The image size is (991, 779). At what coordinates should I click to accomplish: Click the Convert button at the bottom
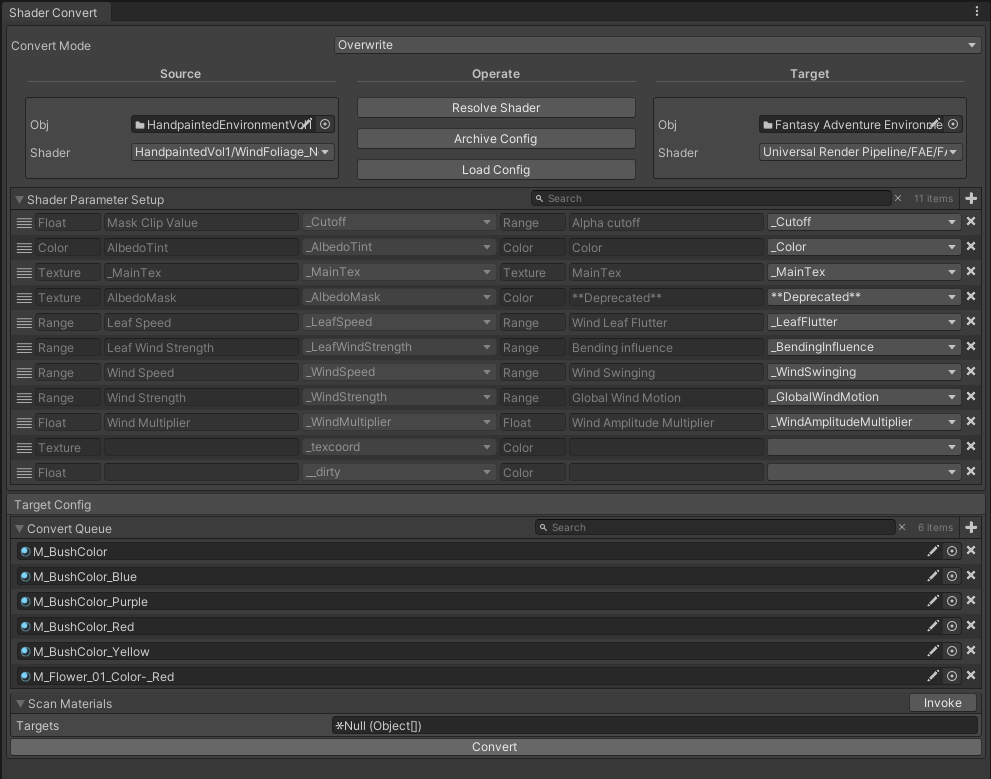point(495,746)
